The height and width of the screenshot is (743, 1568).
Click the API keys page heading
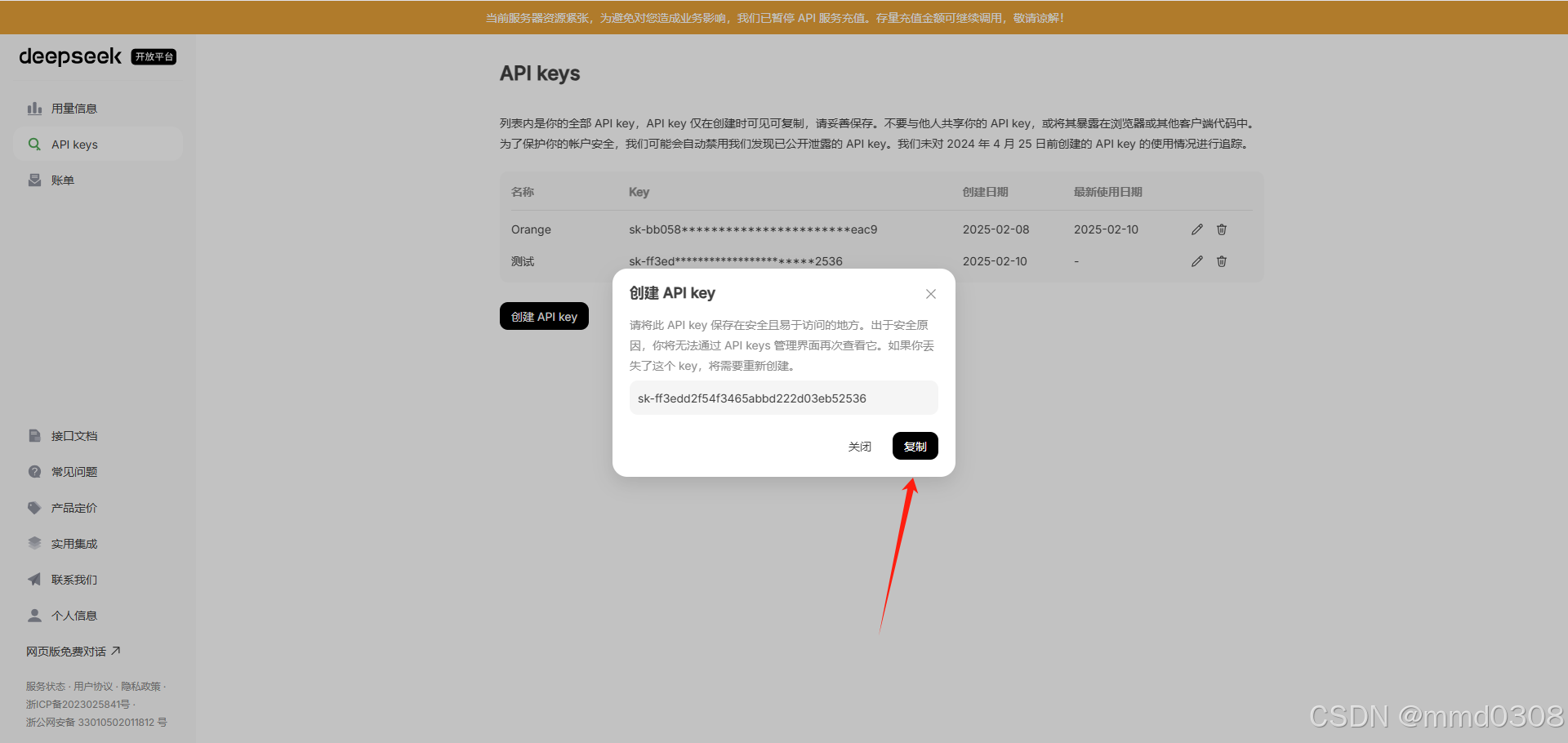pyautogui.click(x=540, y=73)
